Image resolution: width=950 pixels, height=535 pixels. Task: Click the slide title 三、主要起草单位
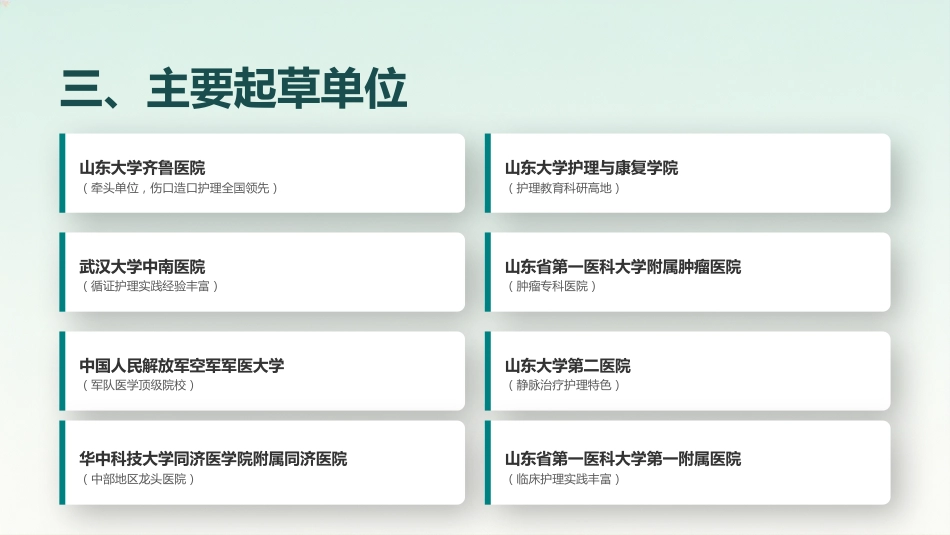[234, 89]
